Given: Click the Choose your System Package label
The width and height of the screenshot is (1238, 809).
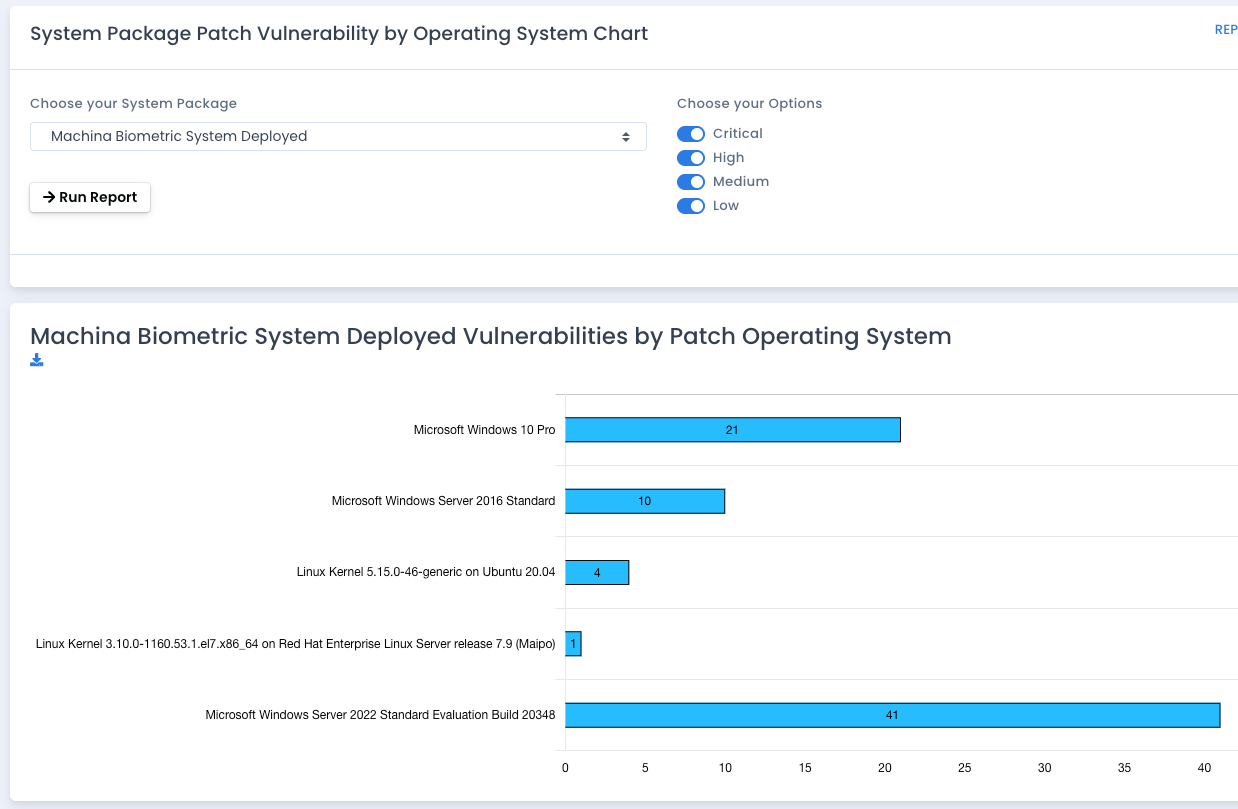Looking at the screenshot, I should [x=133, y=103].
